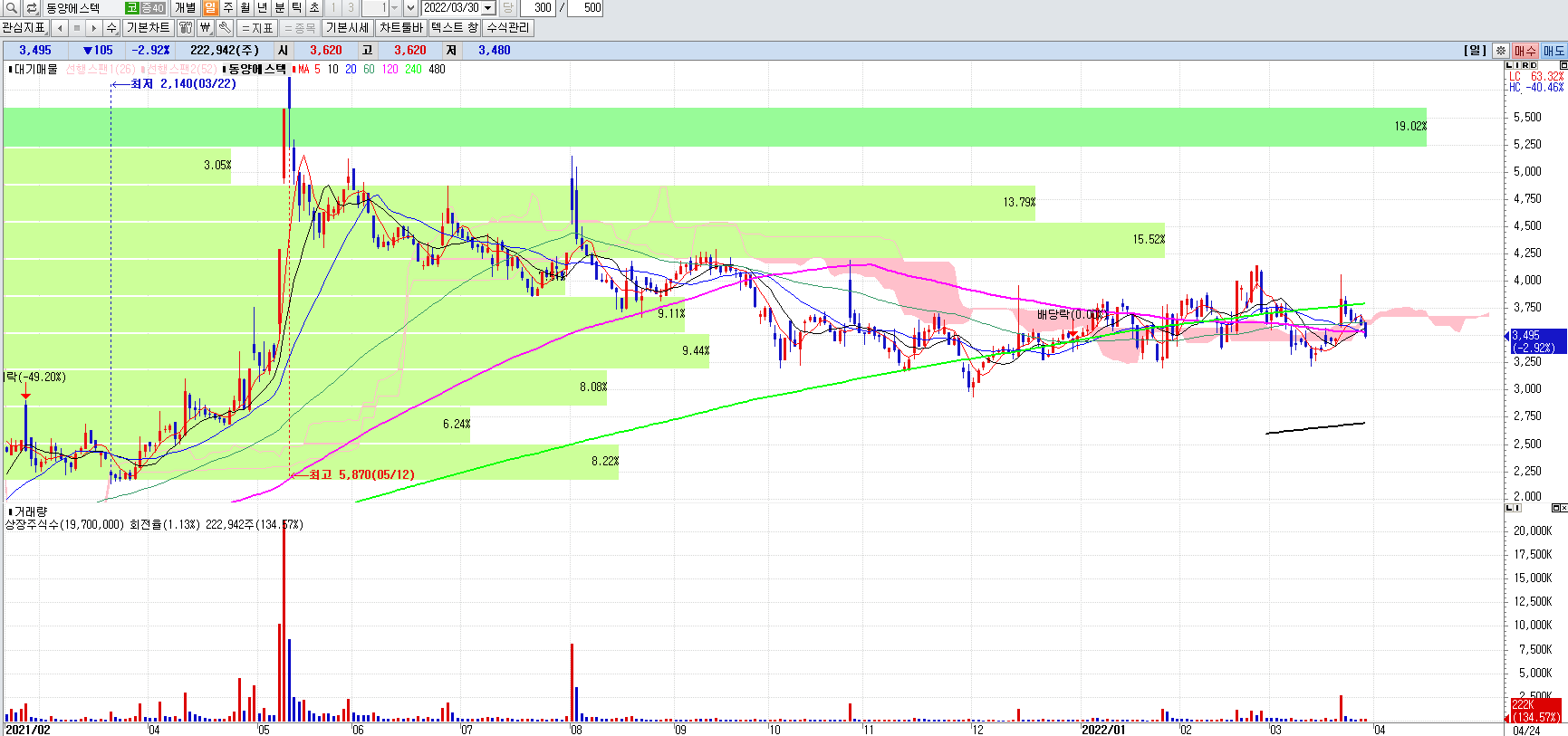Click the 선행스팬1(26) legend label
This screenshot has height=736, width=1568.
pyautogui.click(x=100, y=69)
